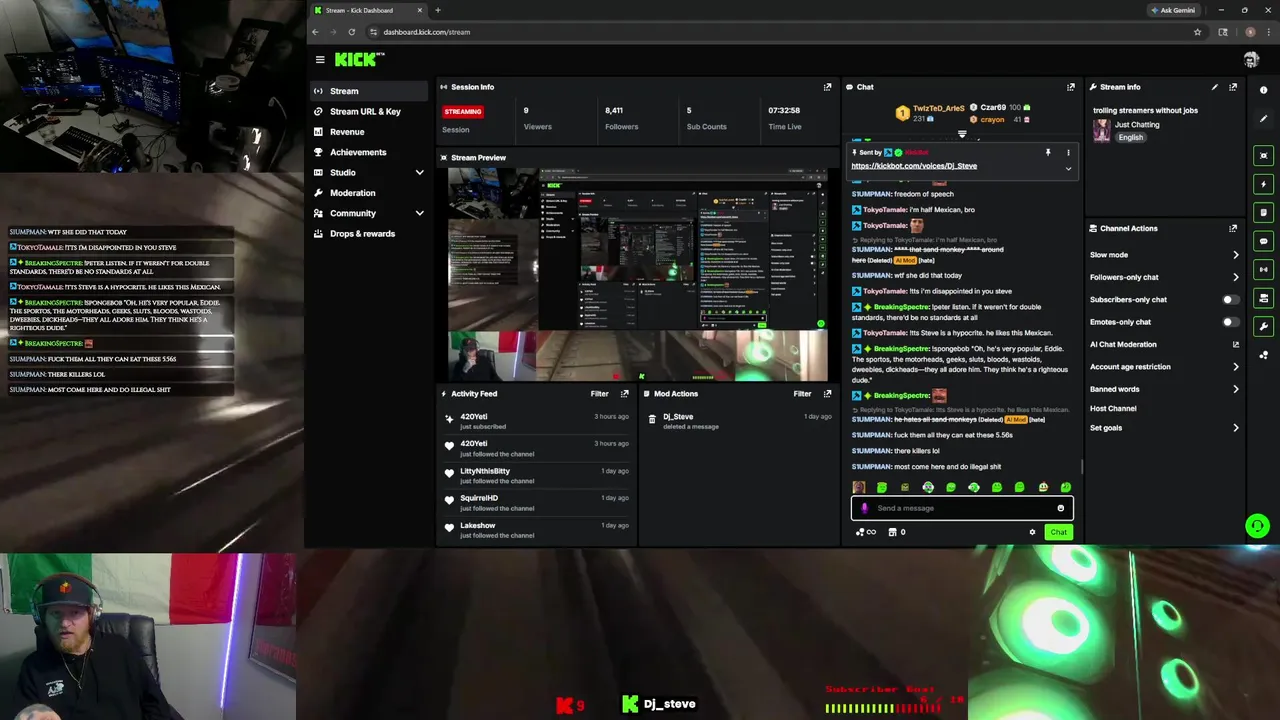Click the LittyNthisBitty follow entry
1280x720 pixels.
point(537,475)
